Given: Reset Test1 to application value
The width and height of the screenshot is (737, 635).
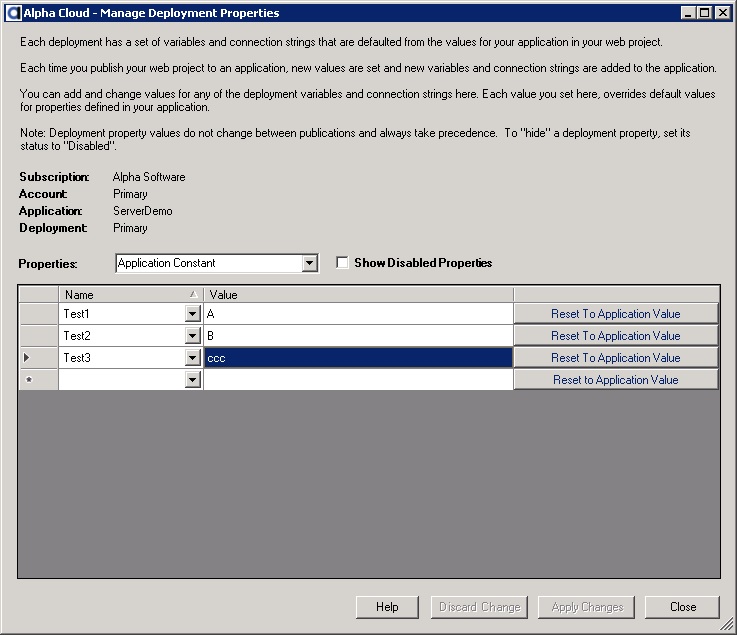Looking at the screenshot, I should (616, 314).
